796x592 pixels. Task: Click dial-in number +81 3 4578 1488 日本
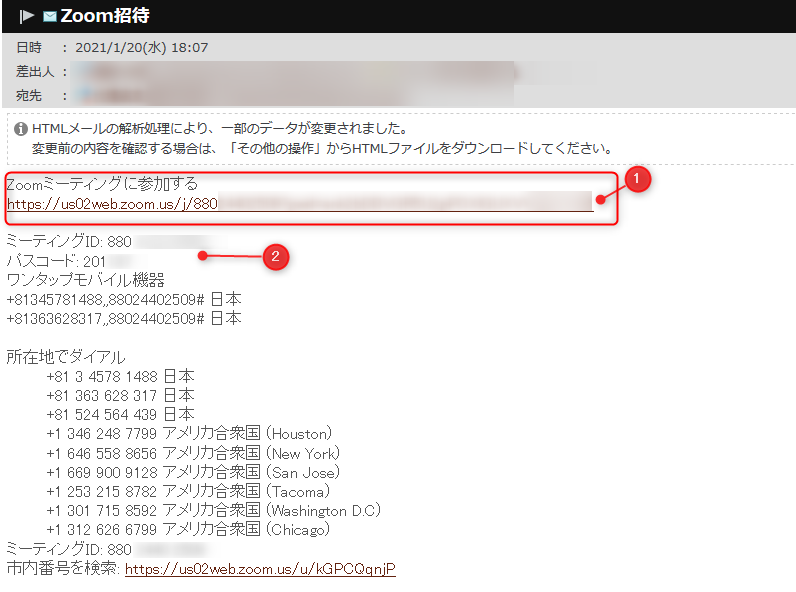pyautogui.click(x=120, y=376)
